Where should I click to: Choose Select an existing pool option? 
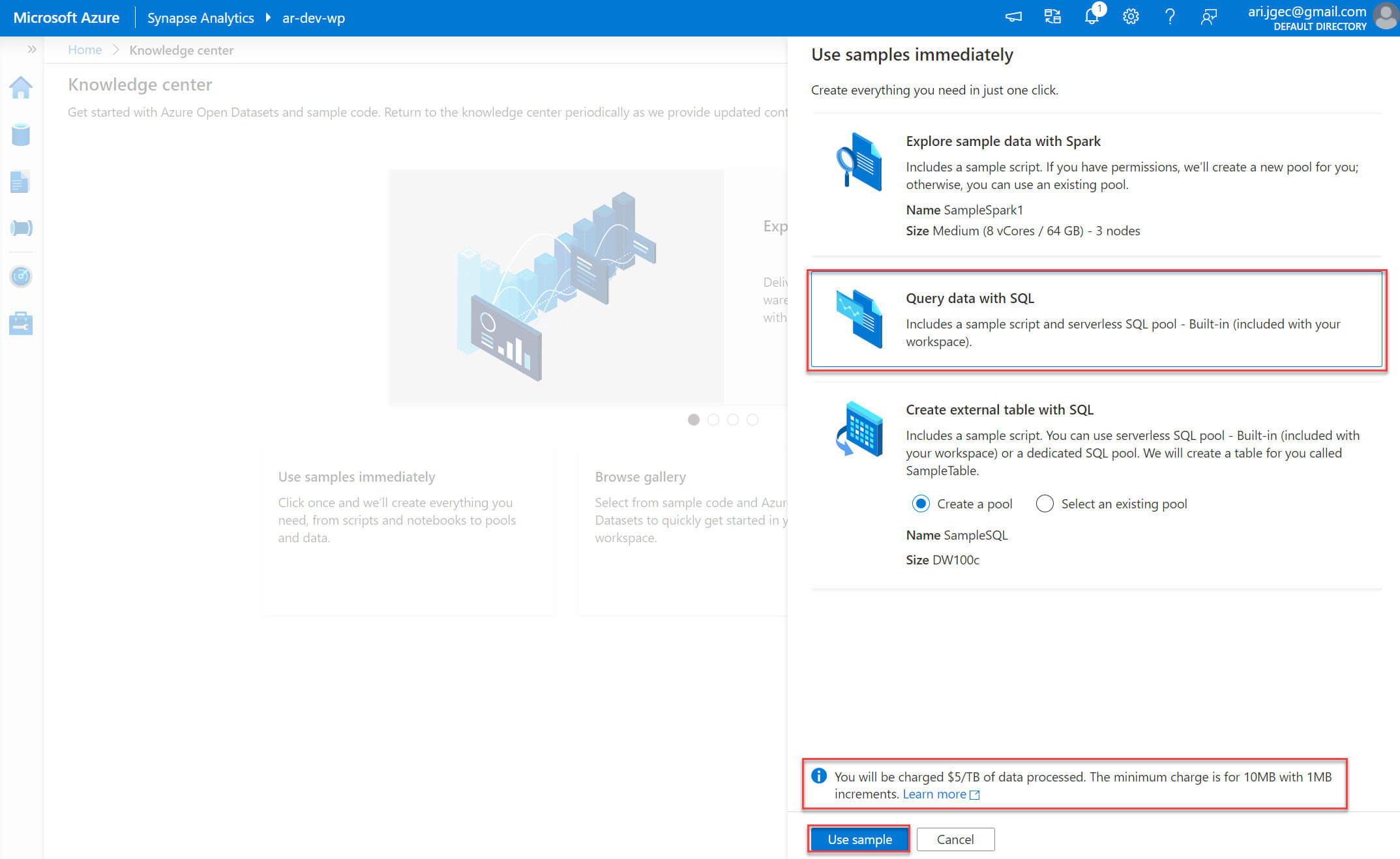click(1045, 504)
